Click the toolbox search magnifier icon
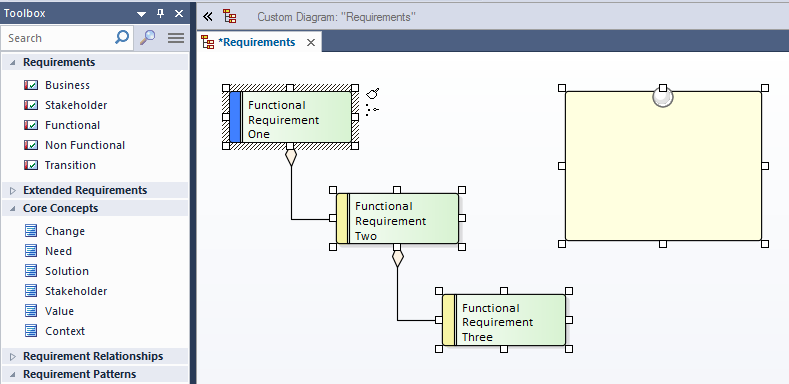This screenshot has height=384, width=789. pos(122,37)
